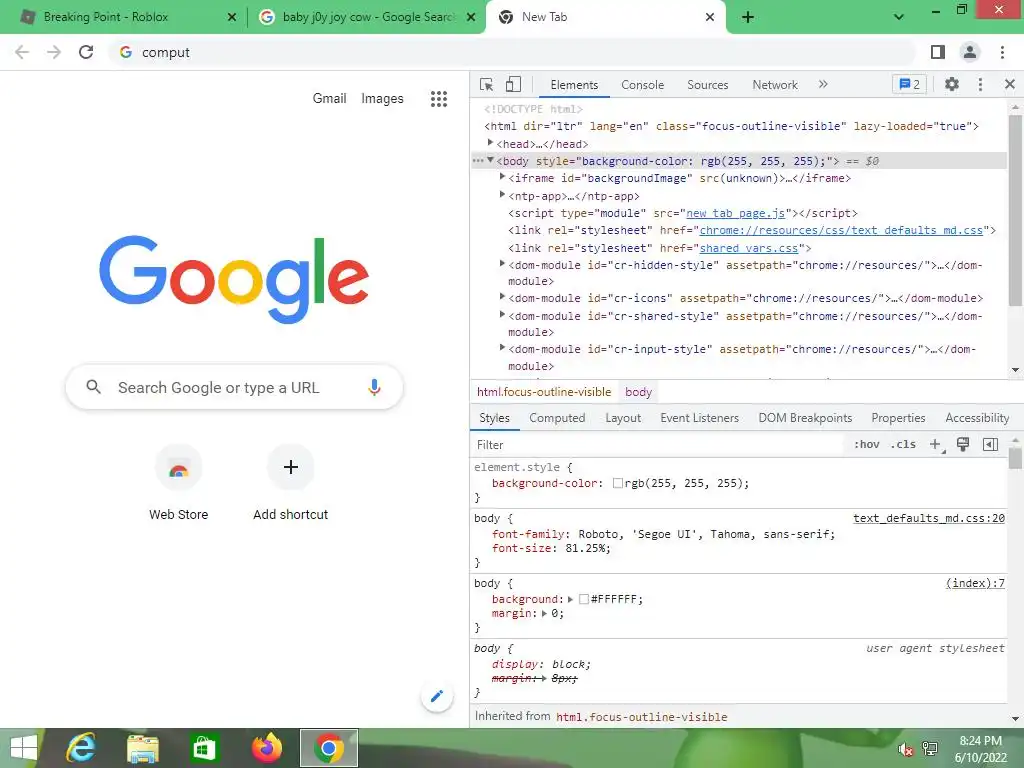
Task: Toggle the device toolbar icon
Action: [x=513, y=85]
